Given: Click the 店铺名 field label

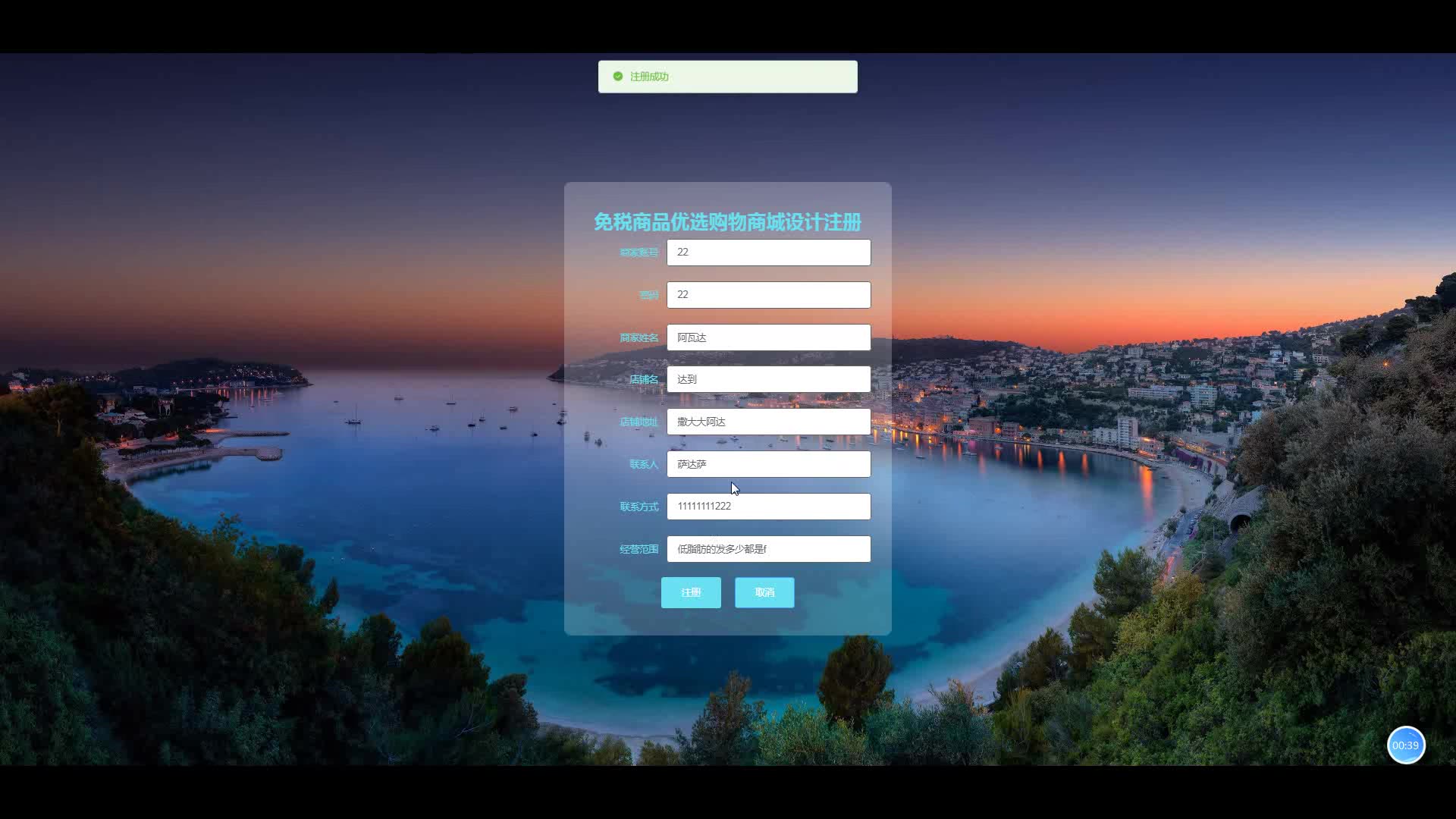Looking at the screenshot, I should pyautogui.click(x=644, y=379).
